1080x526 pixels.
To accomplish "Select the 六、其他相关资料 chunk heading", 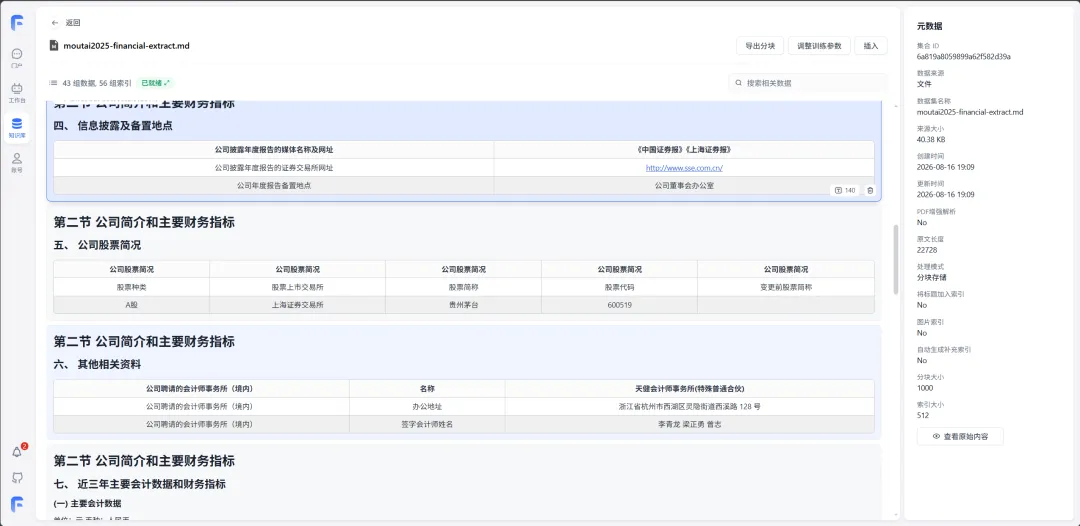I will pyautogui.click(x=97, y=364).
